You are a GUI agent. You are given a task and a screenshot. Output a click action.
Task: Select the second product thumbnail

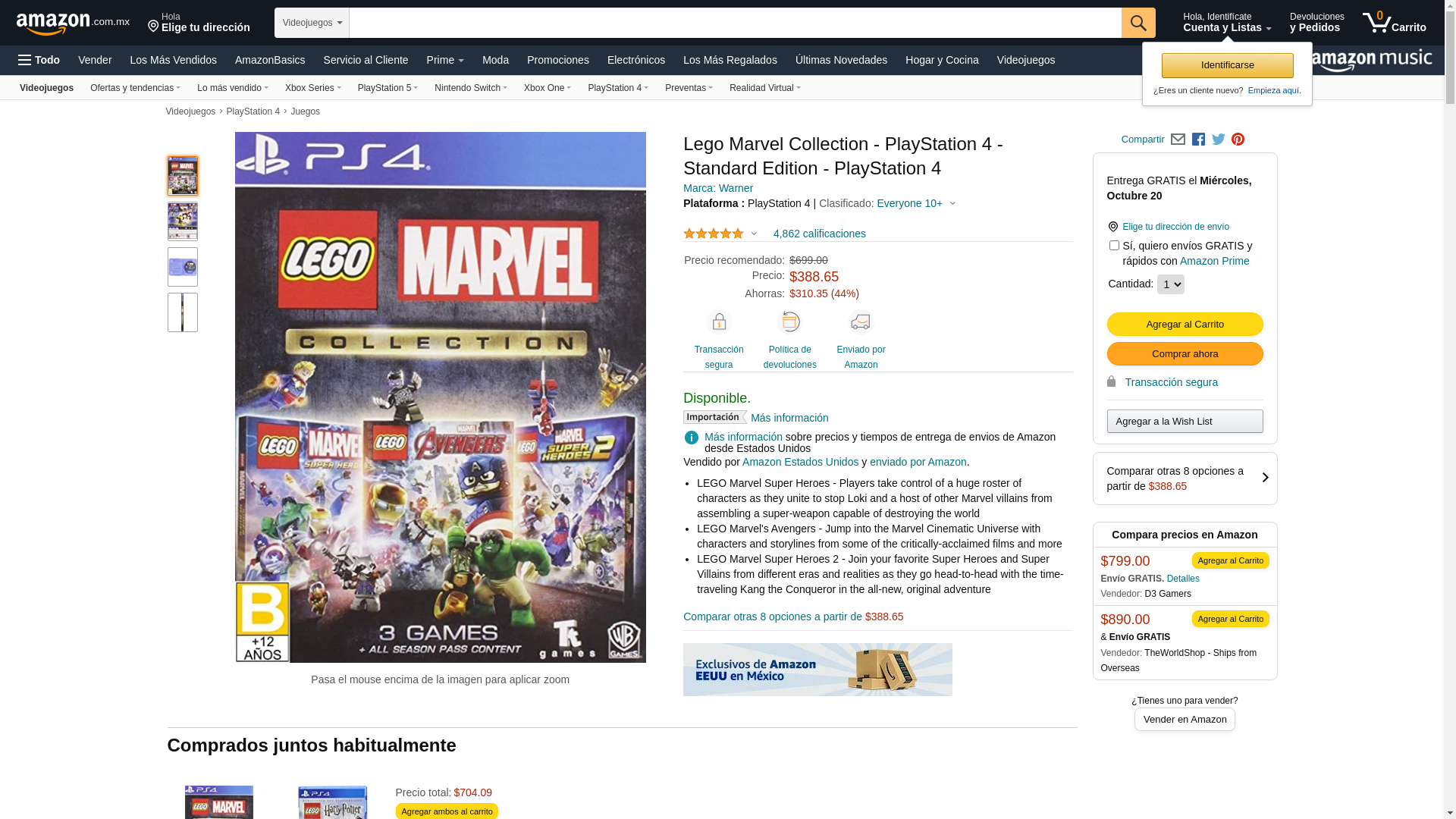pos(183,221)
